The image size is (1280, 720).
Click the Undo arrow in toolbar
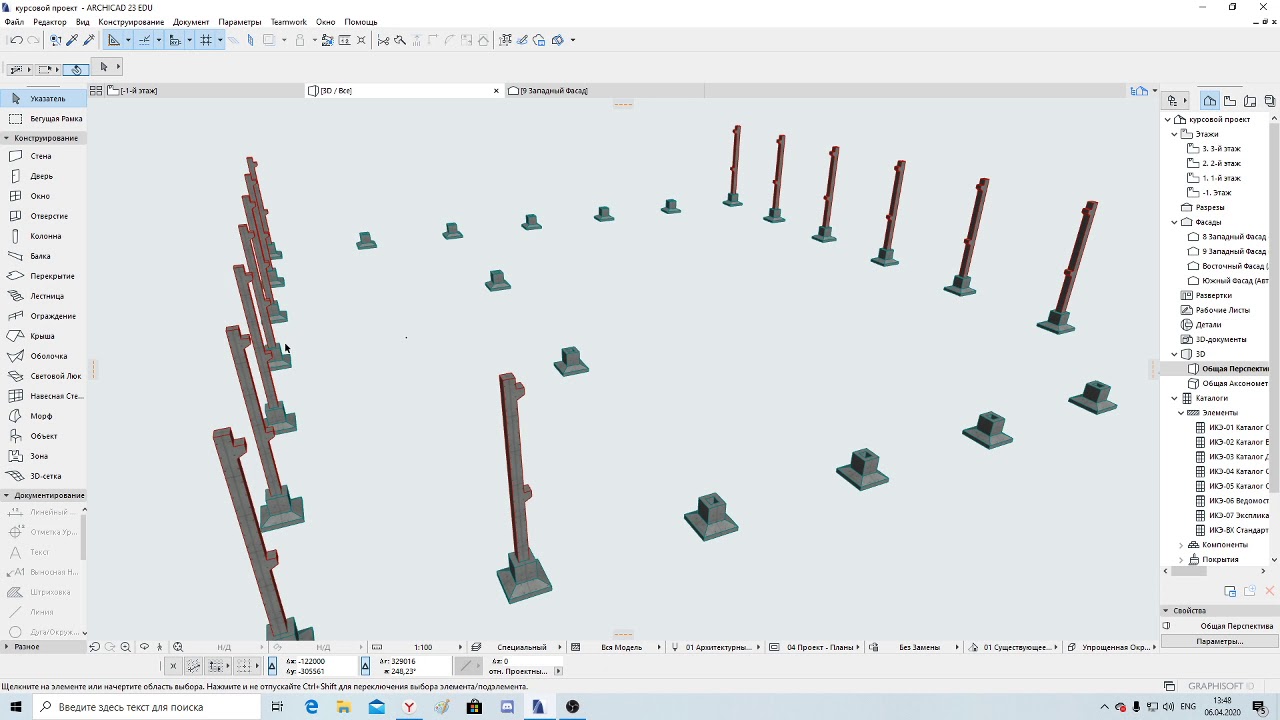(x=16, y=40)
